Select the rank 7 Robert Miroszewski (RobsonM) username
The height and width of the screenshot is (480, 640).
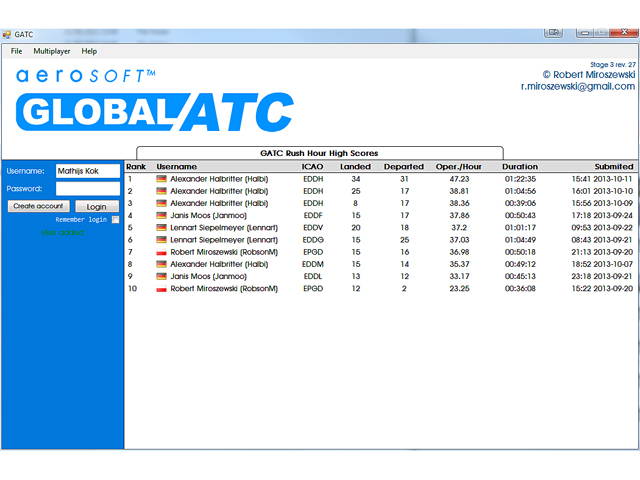coord(224,252)
